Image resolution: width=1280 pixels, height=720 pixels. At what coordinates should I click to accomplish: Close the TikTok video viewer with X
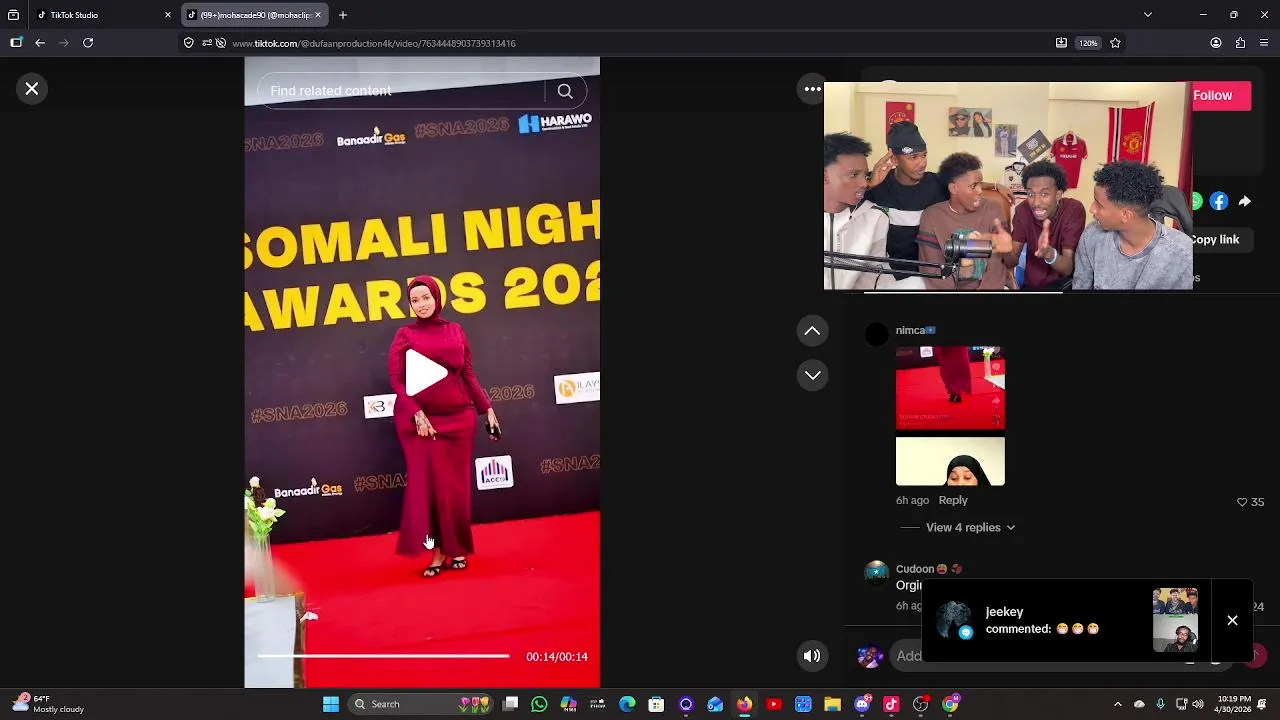[x=32, y=89]
